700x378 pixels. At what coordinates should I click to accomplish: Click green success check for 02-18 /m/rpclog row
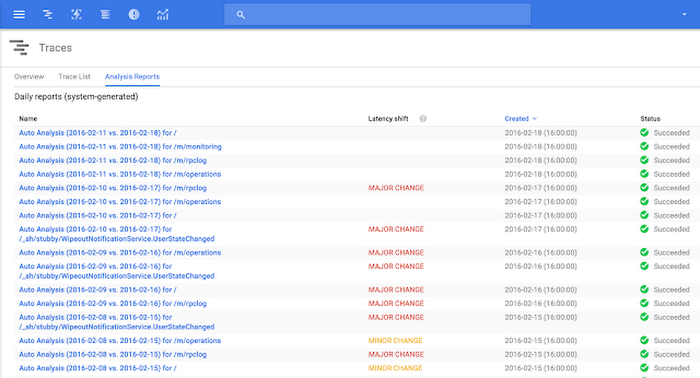coord(644,160)
